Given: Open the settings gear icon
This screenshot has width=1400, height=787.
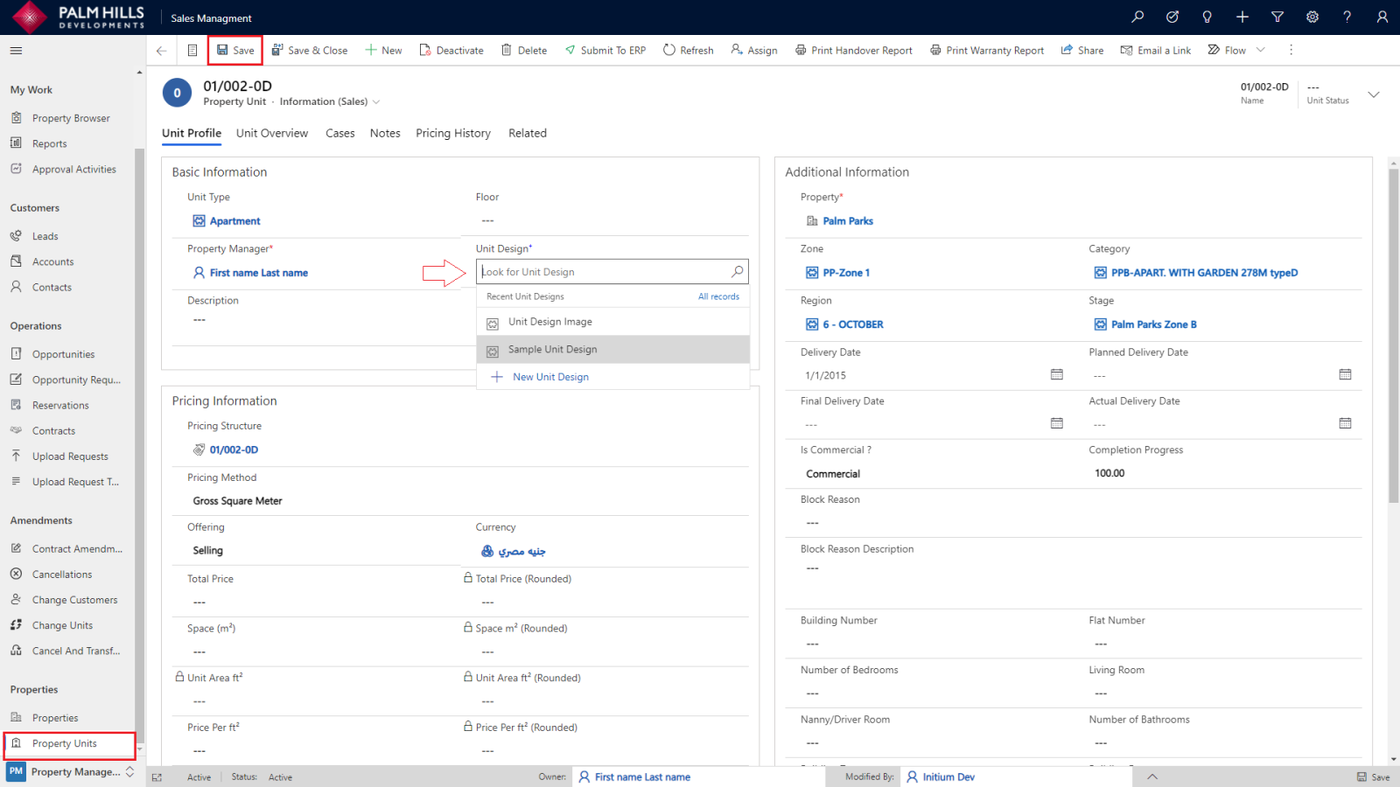Looking at the screenshot, I should (1312, 17).
